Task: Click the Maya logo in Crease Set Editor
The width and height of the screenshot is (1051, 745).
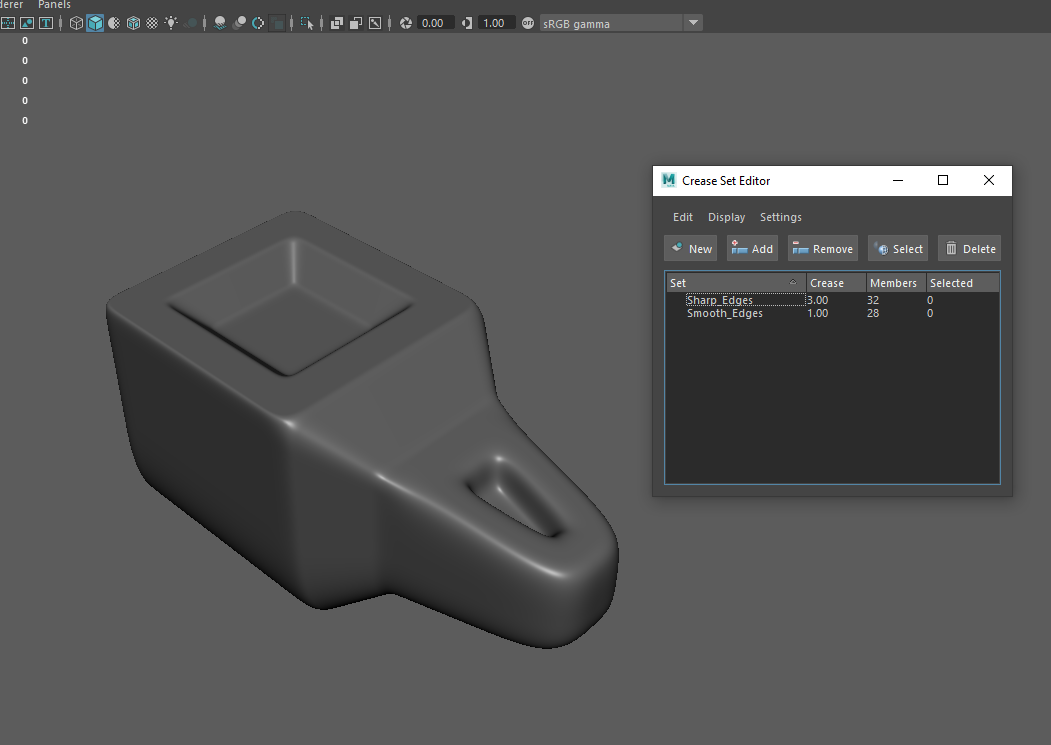Action: click(x=668, y=180)
